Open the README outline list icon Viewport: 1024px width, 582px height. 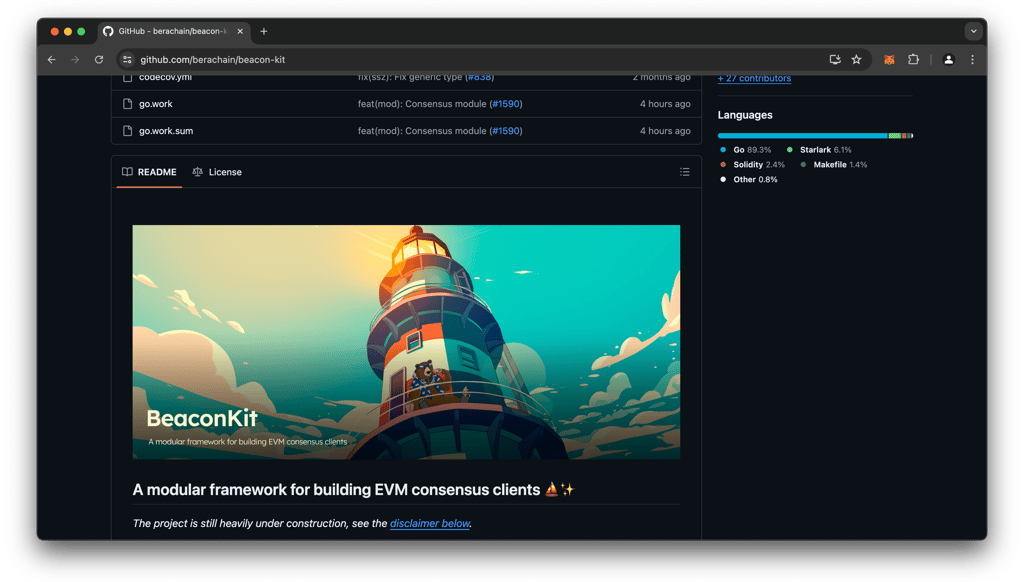[x=684, y=172]
